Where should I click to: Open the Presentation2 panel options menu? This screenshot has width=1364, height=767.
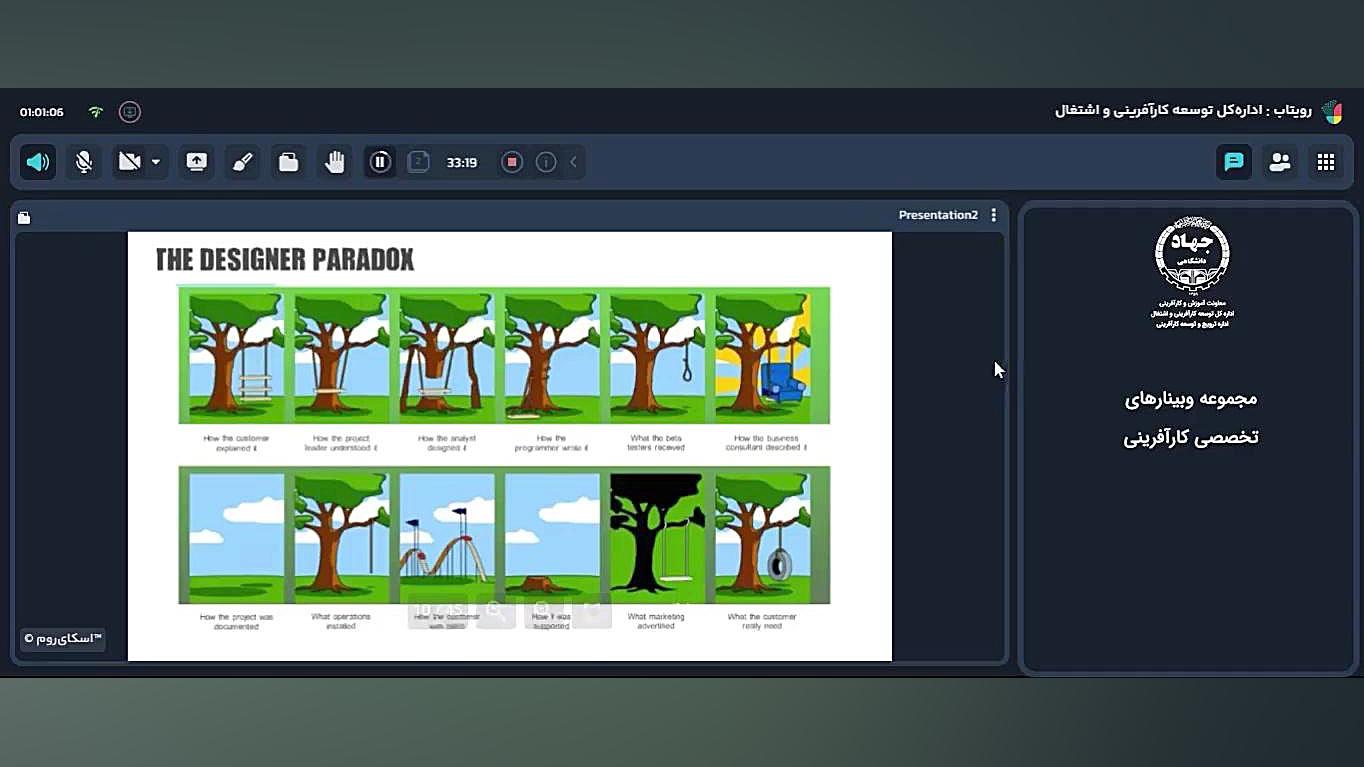[993, 215]
